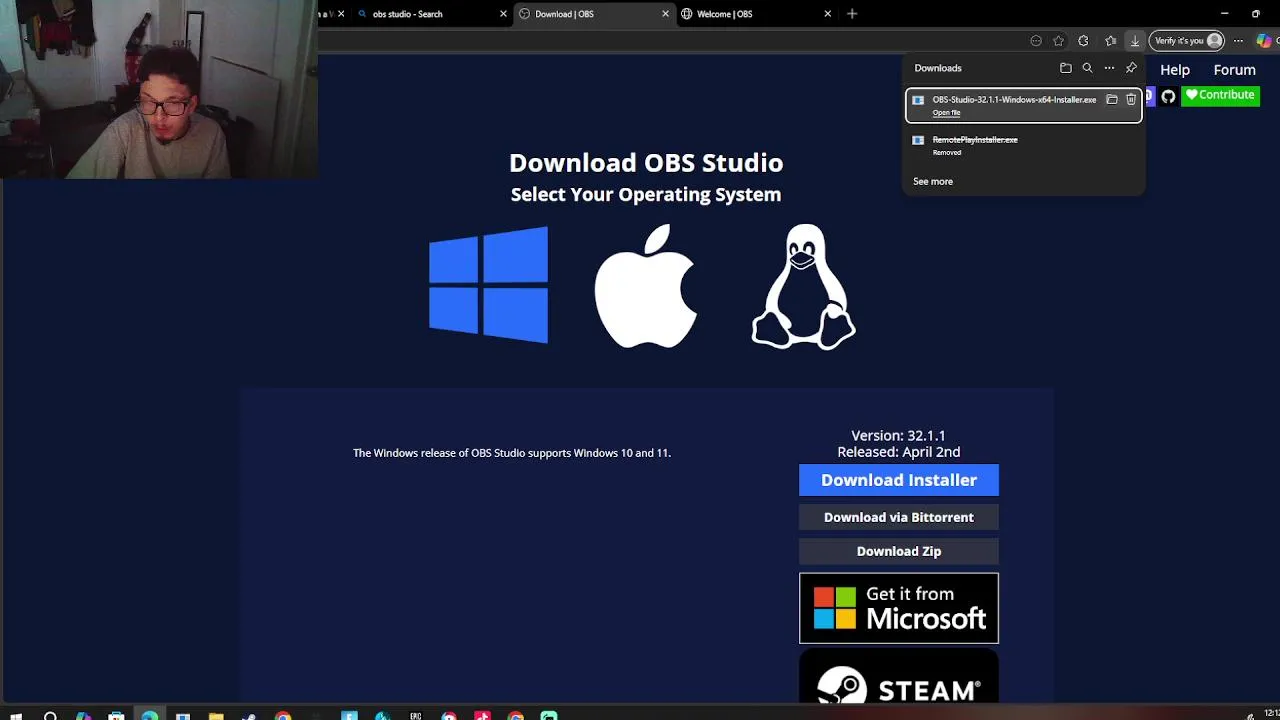This screenshot has height=720, width=1280.
Task: Select the Windows operating system logo
Action: pos(488,285)
